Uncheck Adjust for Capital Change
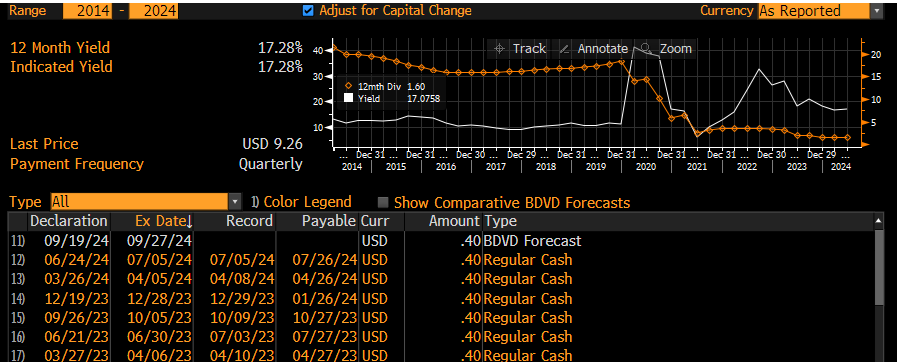The image size is (897, 362). [x=308, y=11]
